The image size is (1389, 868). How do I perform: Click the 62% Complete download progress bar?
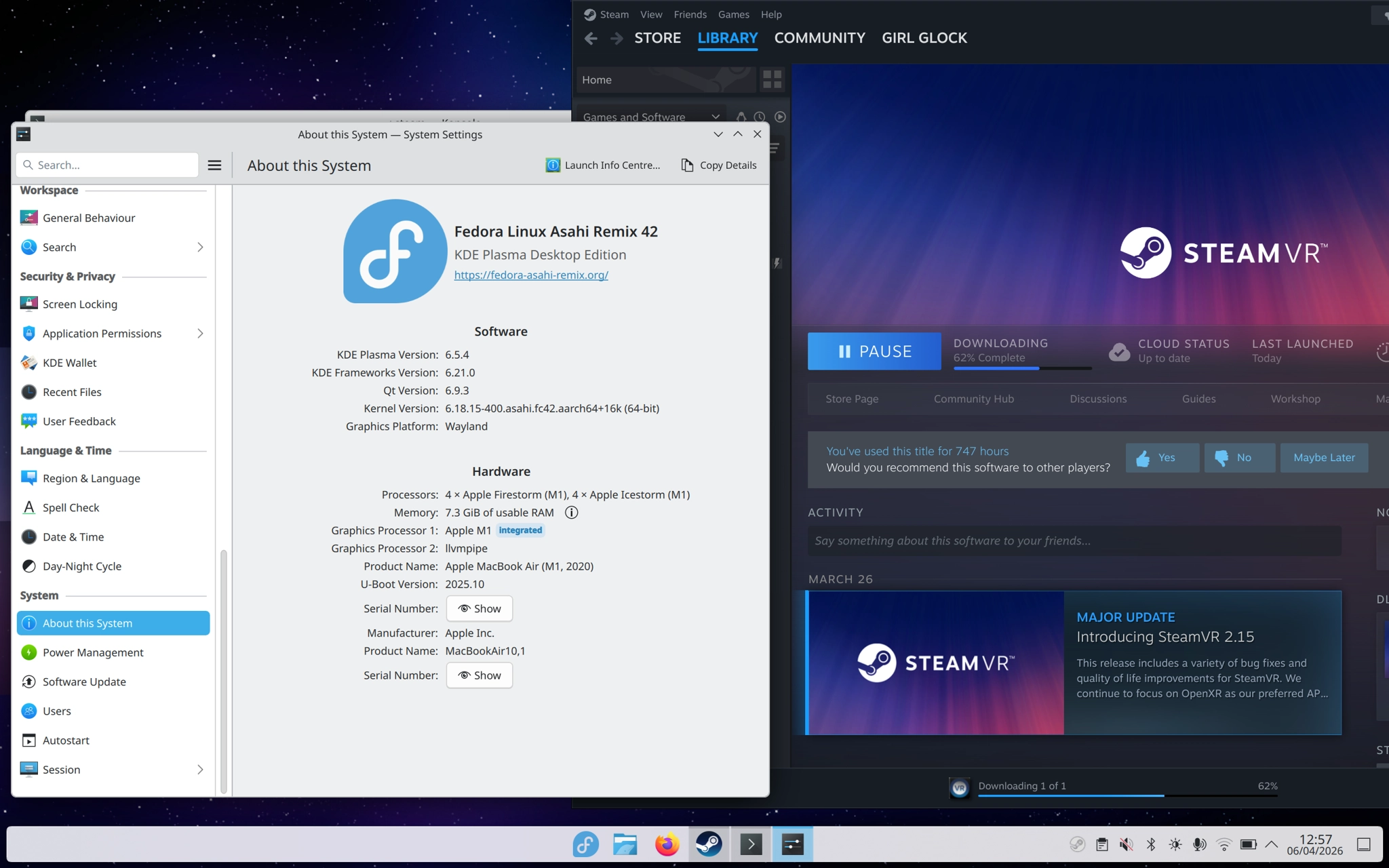[1023, 368]
